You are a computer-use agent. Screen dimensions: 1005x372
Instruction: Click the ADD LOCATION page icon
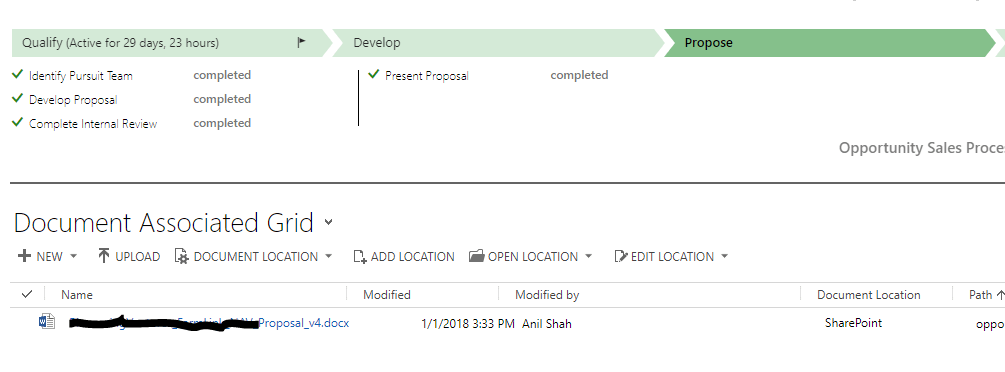coord(360,257)
